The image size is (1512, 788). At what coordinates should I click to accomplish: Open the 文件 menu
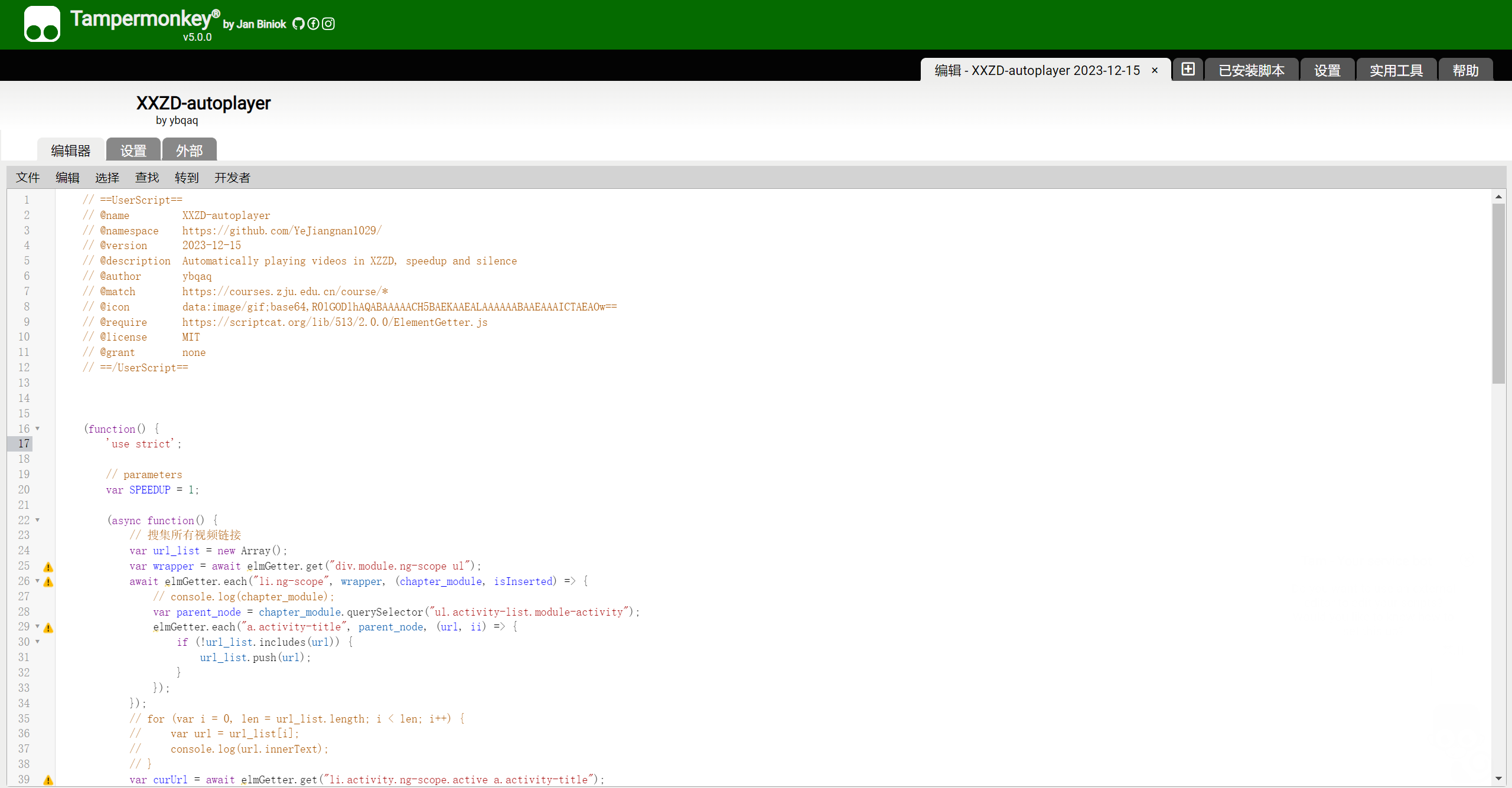click(28, 177)
